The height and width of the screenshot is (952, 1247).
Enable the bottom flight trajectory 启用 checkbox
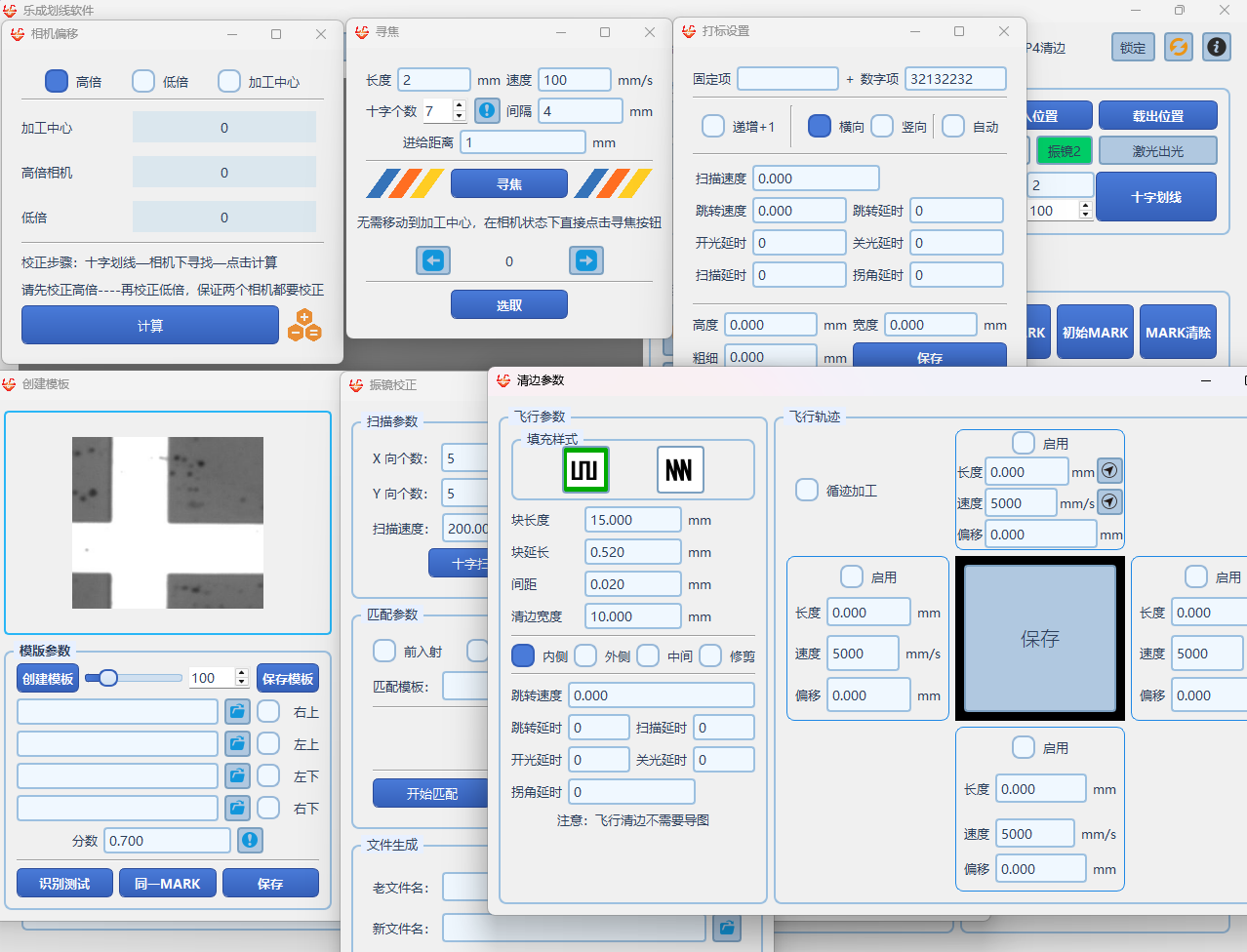[x=1024, y=747]
